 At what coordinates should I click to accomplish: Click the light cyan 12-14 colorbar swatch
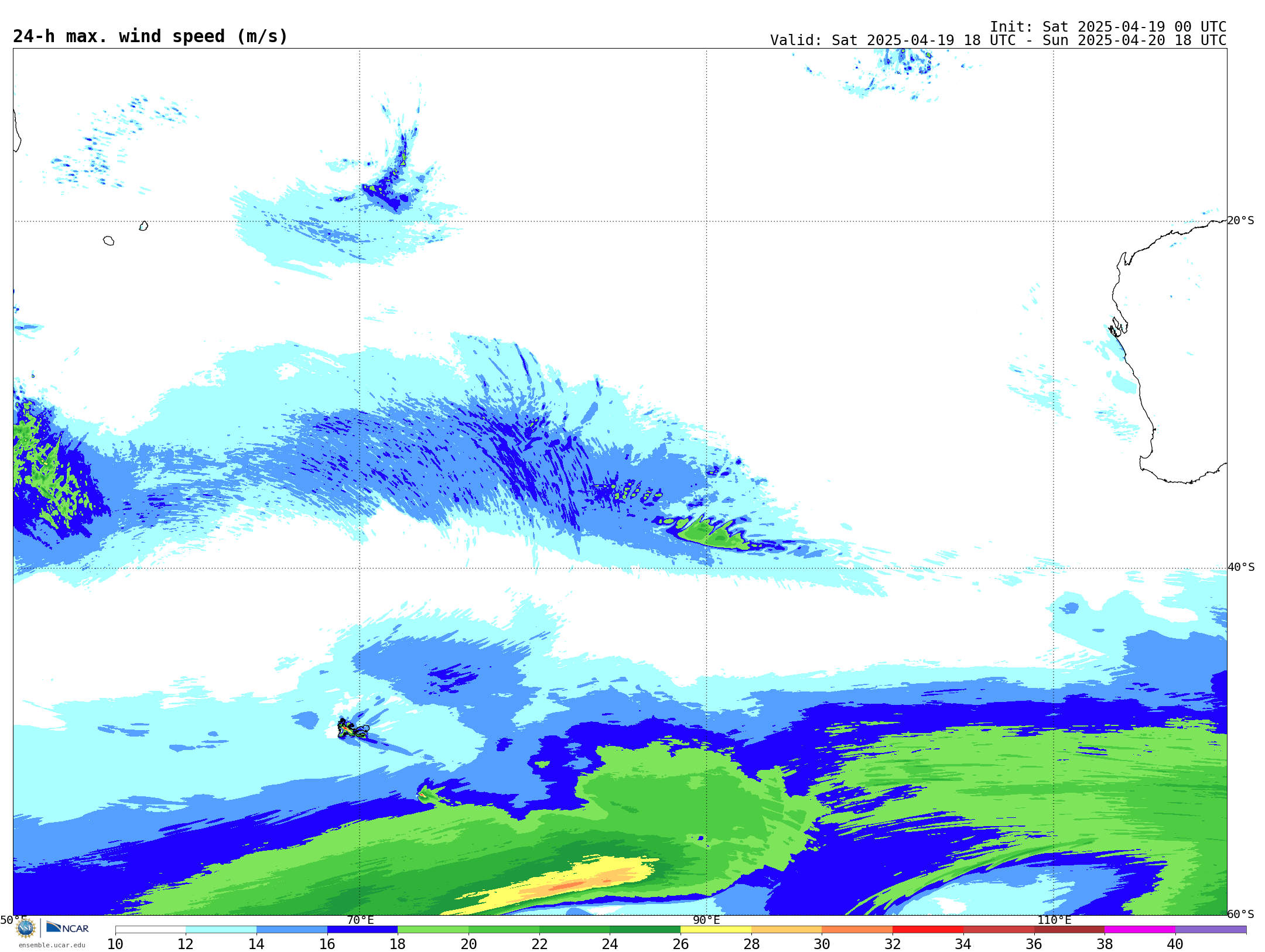pyautogui.click(x=221, y=930)
